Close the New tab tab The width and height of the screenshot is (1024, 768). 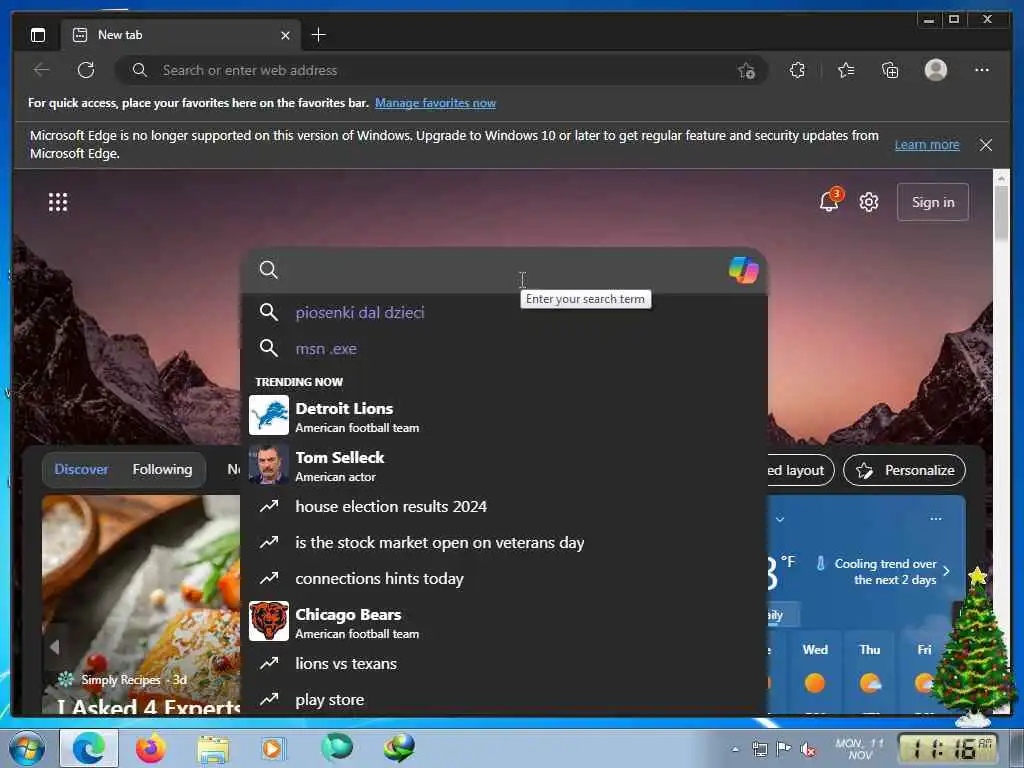(x=285, y=35)
